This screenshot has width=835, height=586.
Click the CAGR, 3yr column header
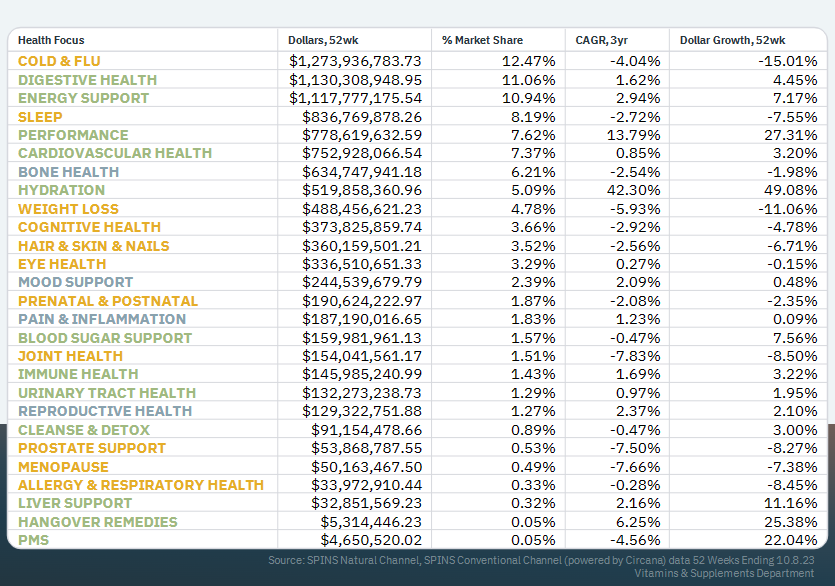602,40
